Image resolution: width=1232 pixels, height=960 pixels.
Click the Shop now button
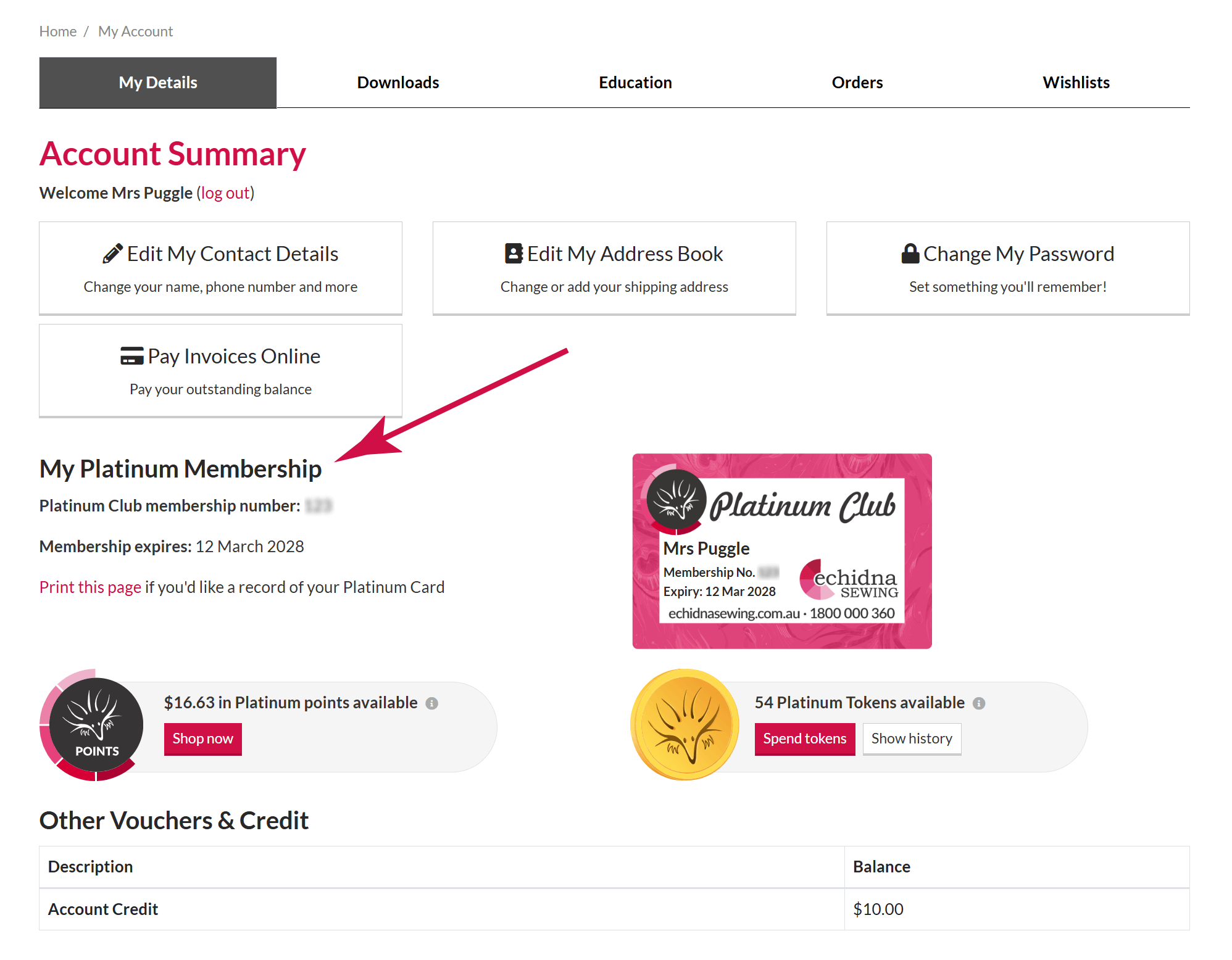pyautogui.click(x=203, y=739)
